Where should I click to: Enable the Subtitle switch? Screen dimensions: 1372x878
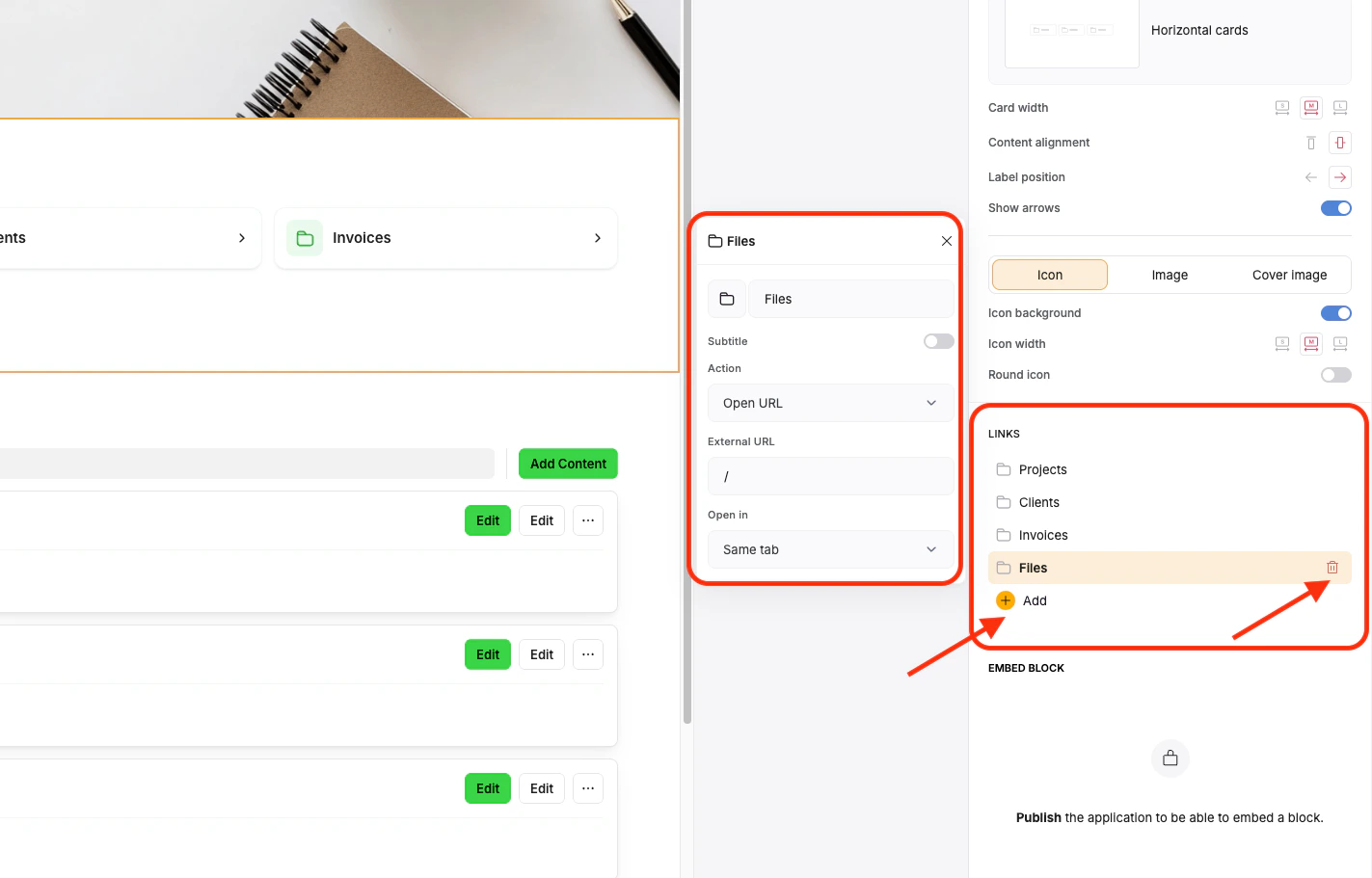939,341
